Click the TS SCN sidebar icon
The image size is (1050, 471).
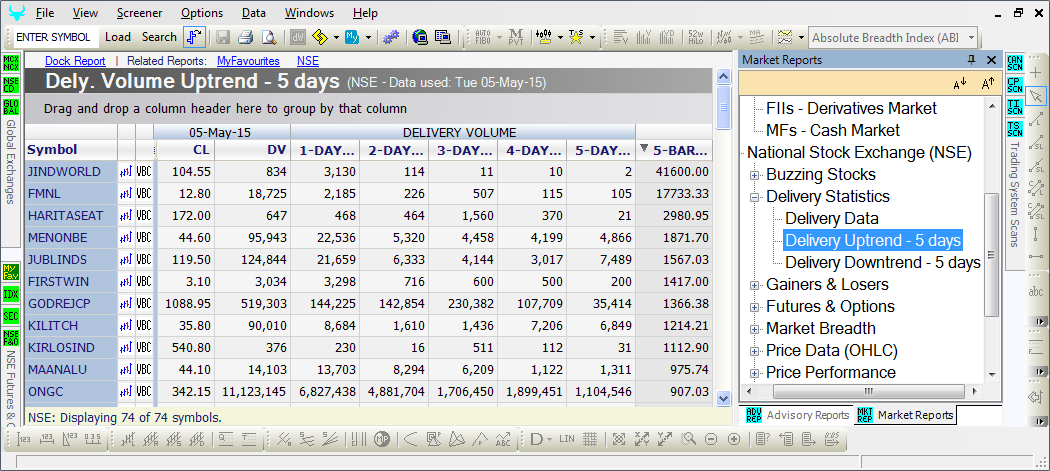coord(1015,128)
